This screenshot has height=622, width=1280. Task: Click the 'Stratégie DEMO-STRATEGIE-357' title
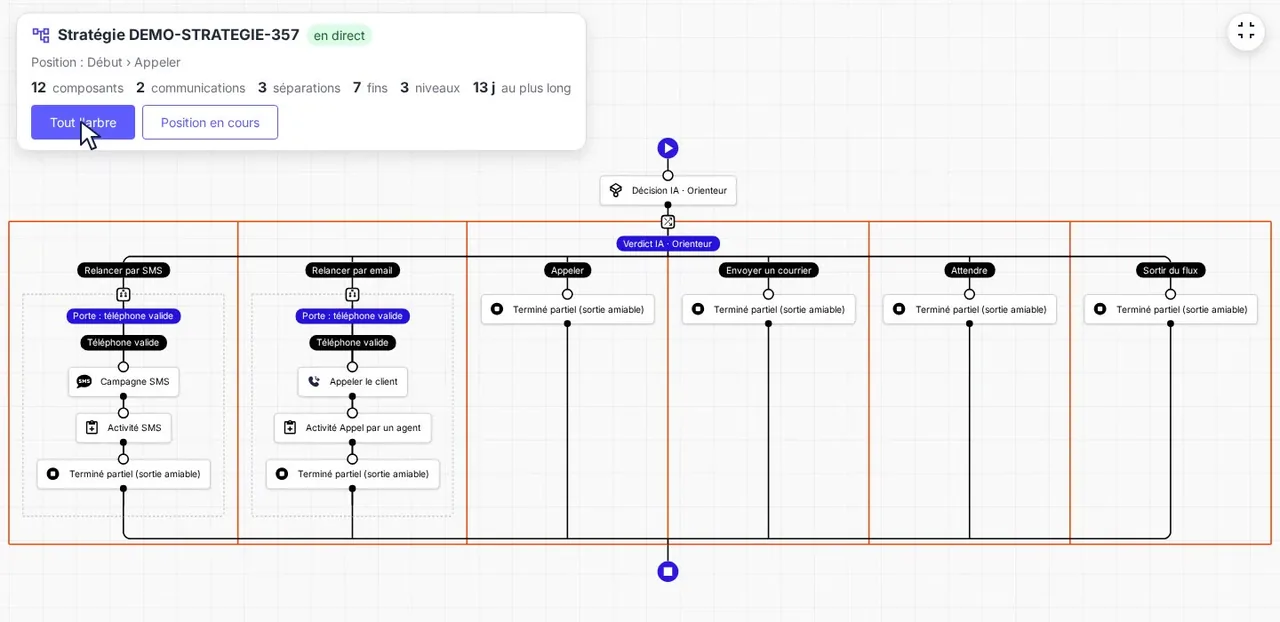pyautogui.click(x=178, y=34)
